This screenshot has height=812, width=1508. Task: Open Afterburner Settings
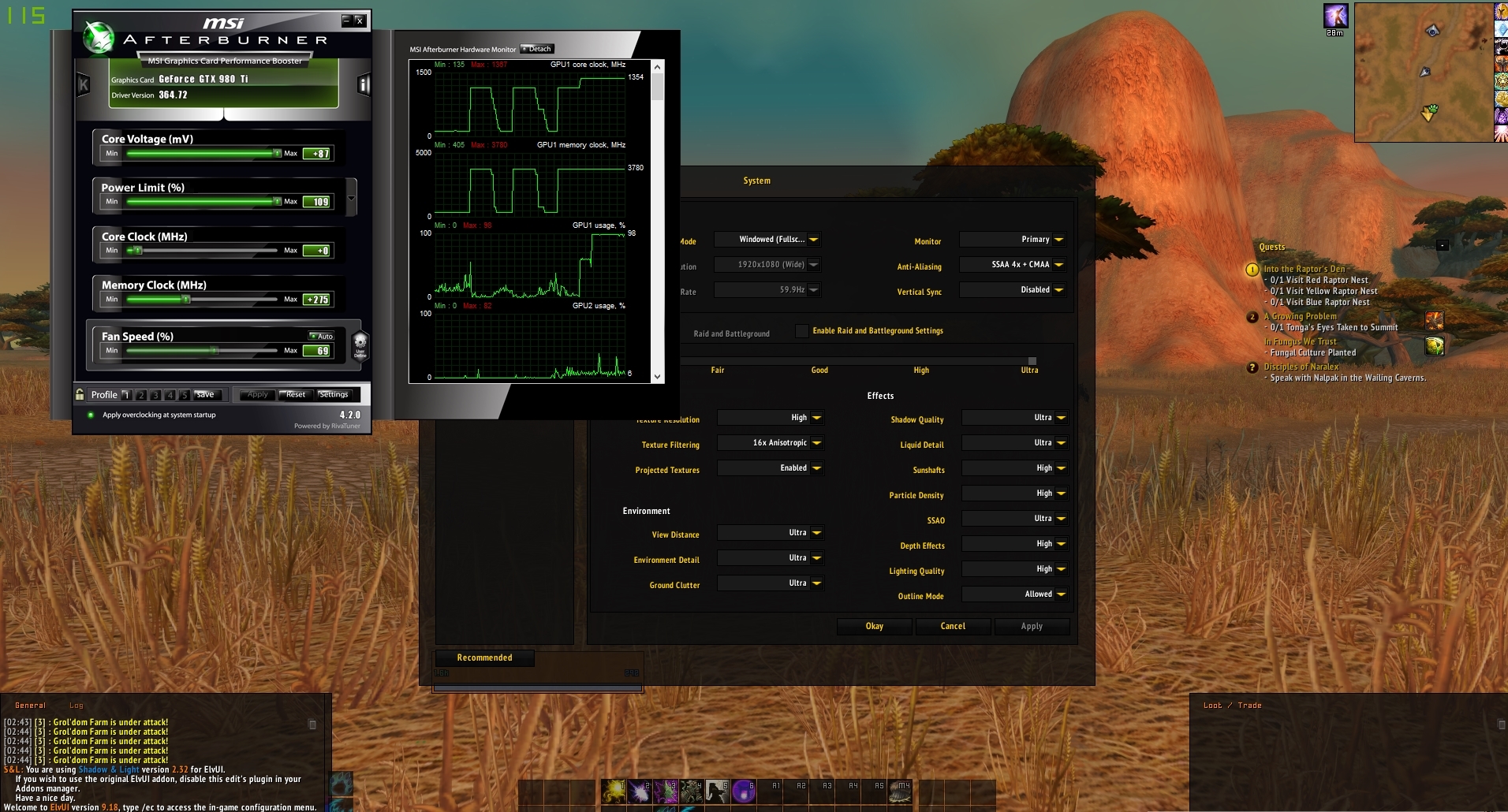334,395
